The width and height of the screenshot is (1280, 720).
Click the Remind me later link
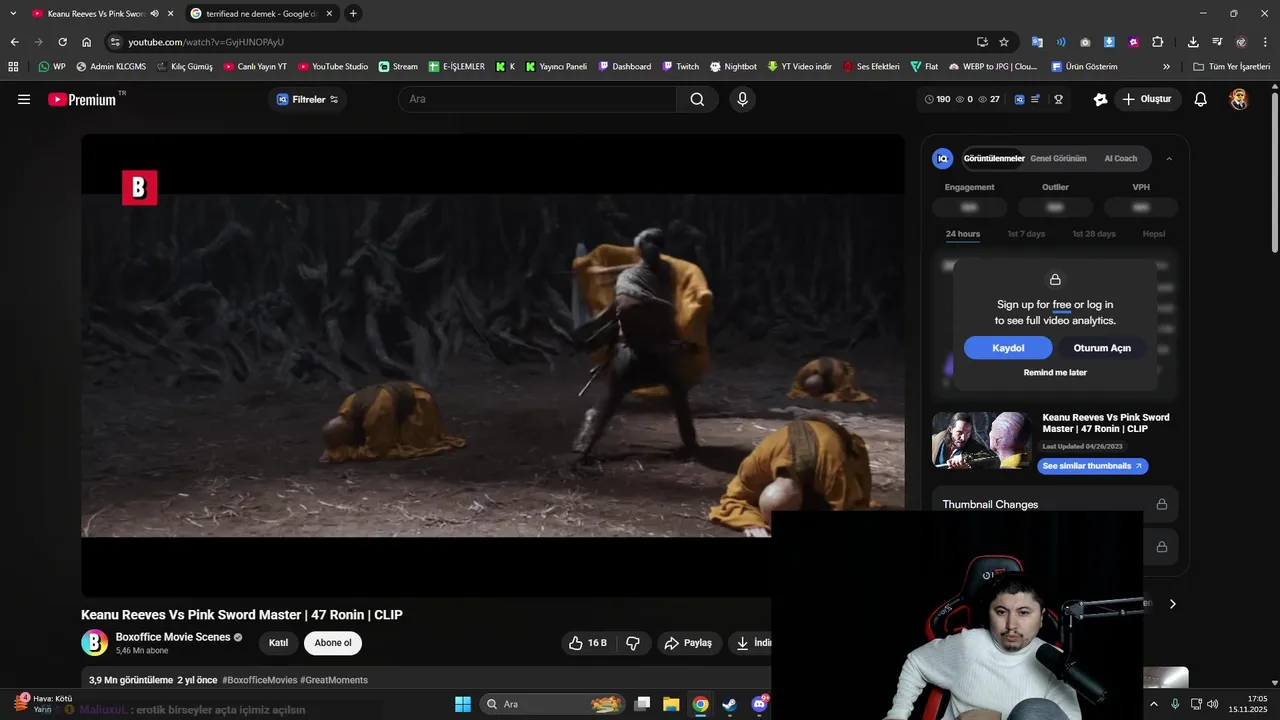click(x=1055, y=372)
